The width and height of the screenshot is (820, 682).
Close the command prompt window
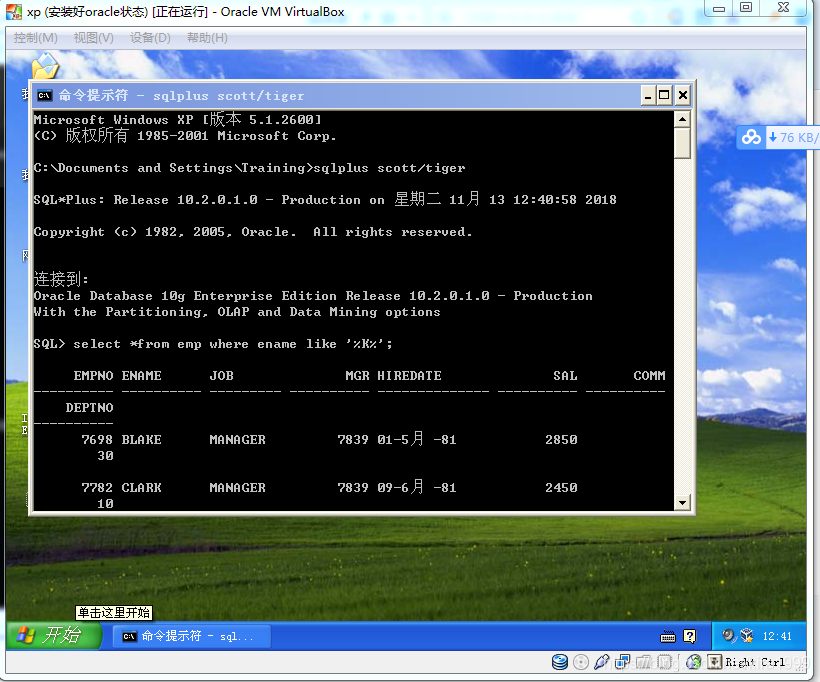click(682, 95)
